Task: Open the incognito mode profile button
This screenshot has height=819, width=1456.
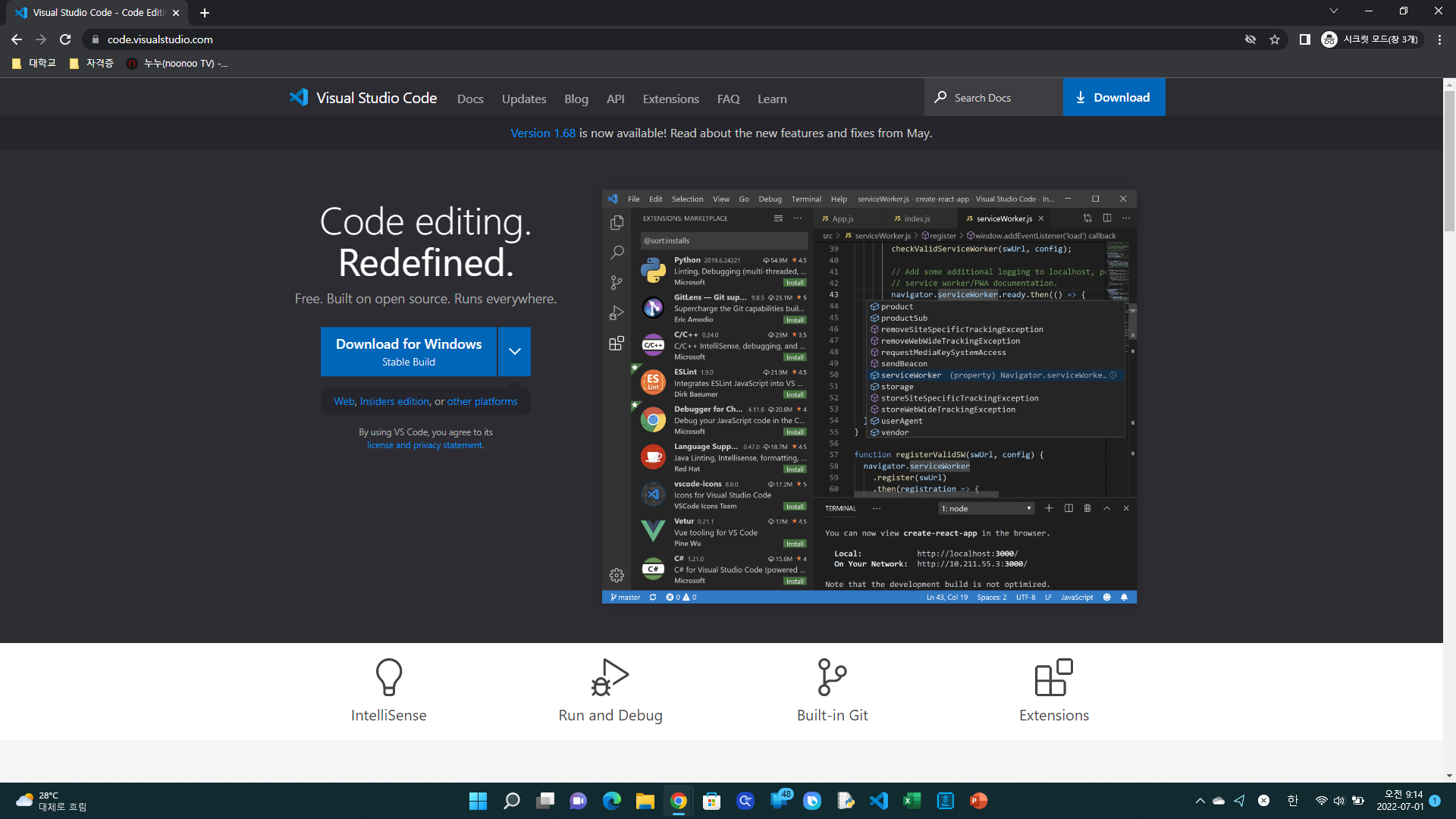Action: tap(1371, 39)
